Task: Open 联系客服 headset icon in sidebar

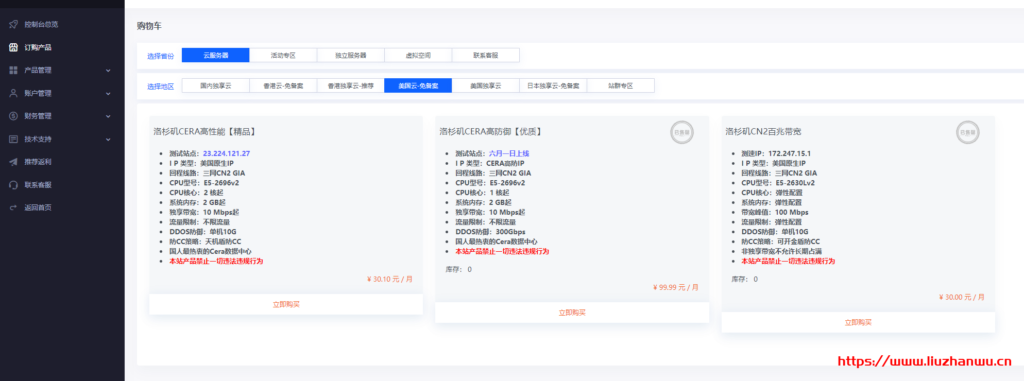Action: (x=13, y=184)
